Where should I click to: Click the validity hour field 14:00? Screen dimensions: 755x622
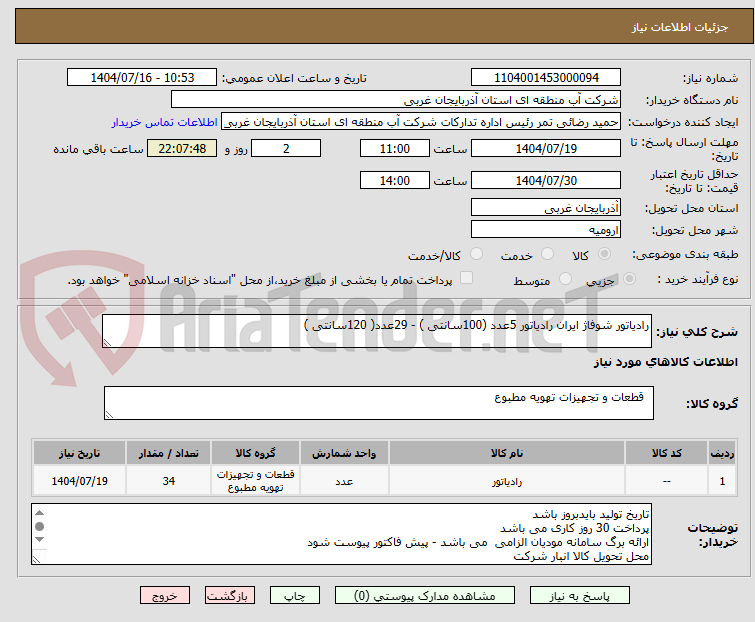(x=395, y=180)
